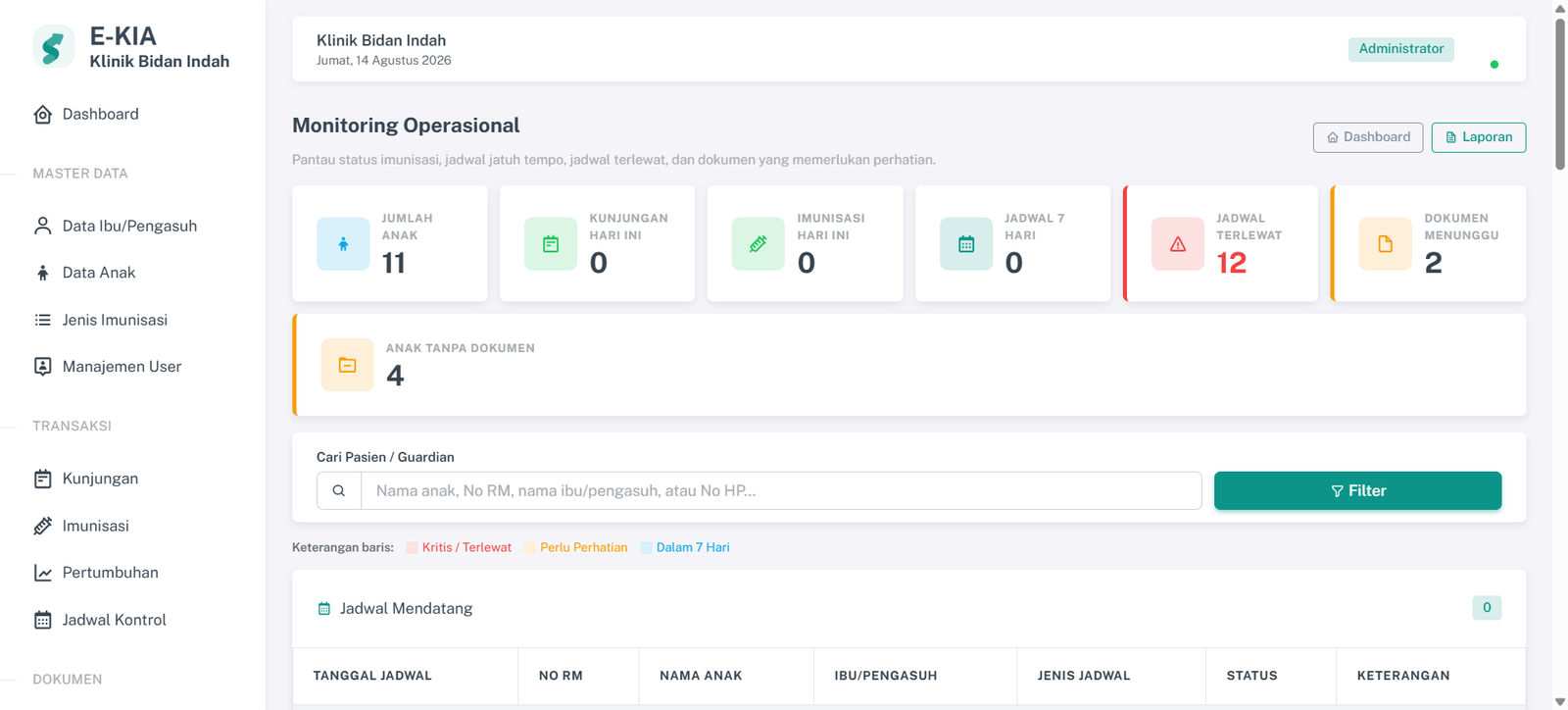Click the Anak Tanpa Dokumen folder icon
Screen dimensions: 1568x710
pos(348,365)
